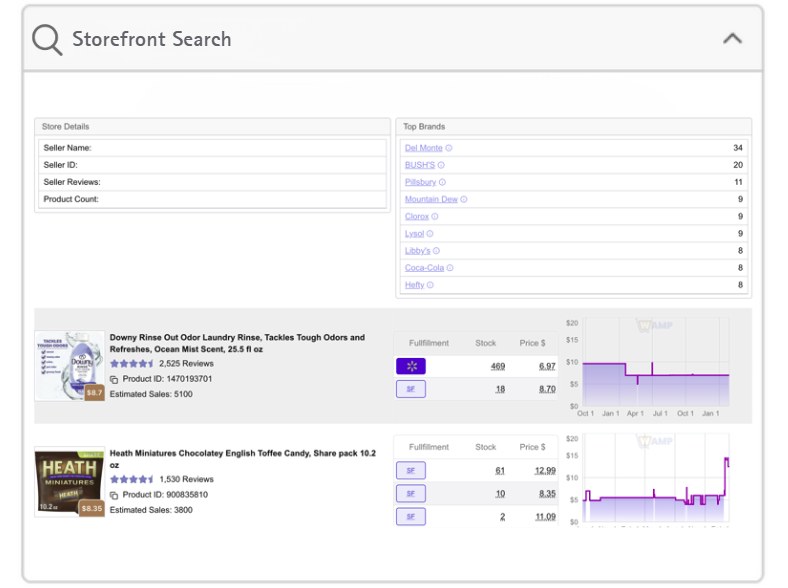Viewport: 788px width, 588px height.
Task: Click info icon beside Mountain Dew
Action: tap(464, 199)
